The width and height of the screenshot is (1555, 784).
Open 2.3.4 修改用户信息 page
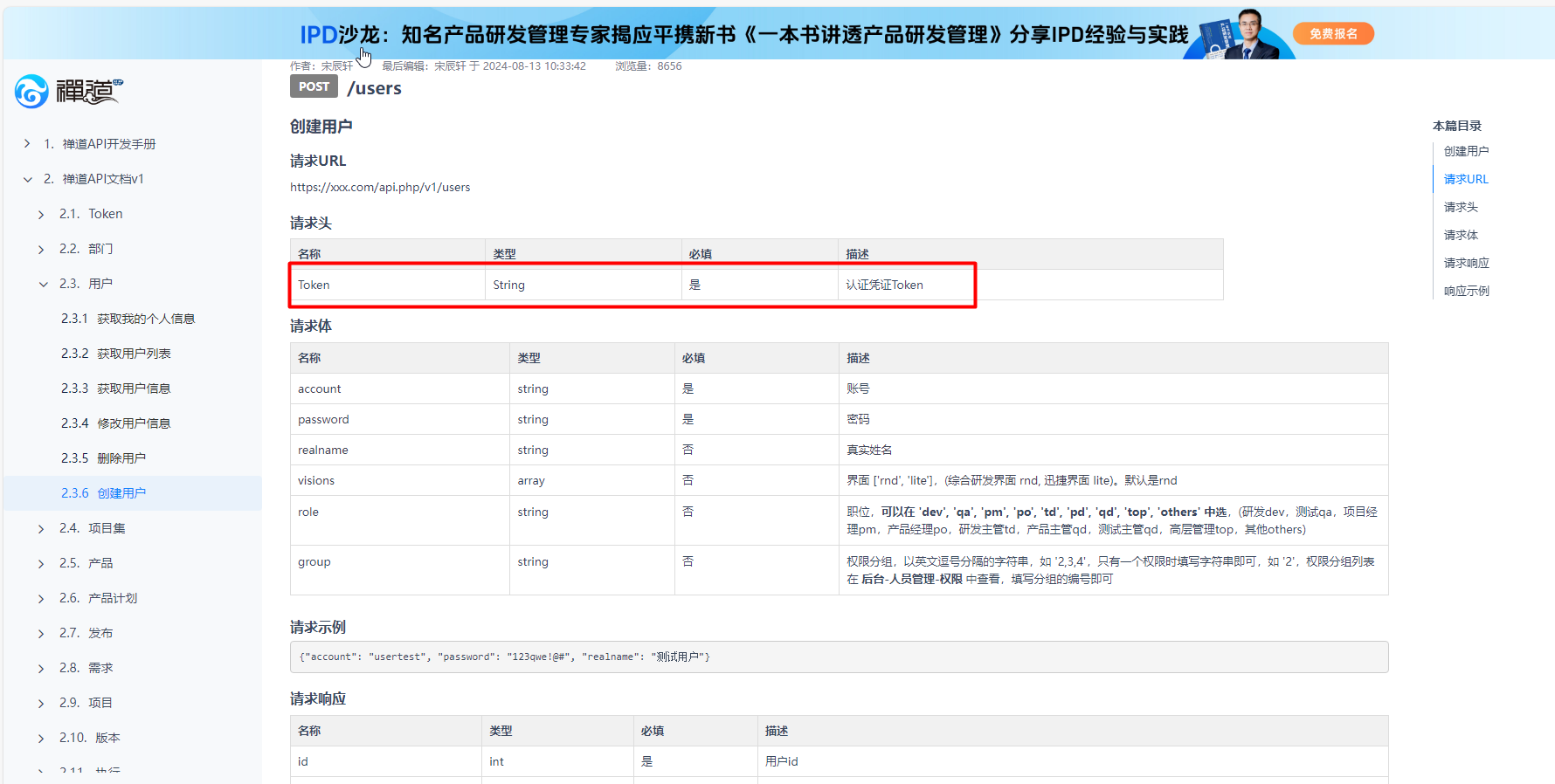click(116, 423)
